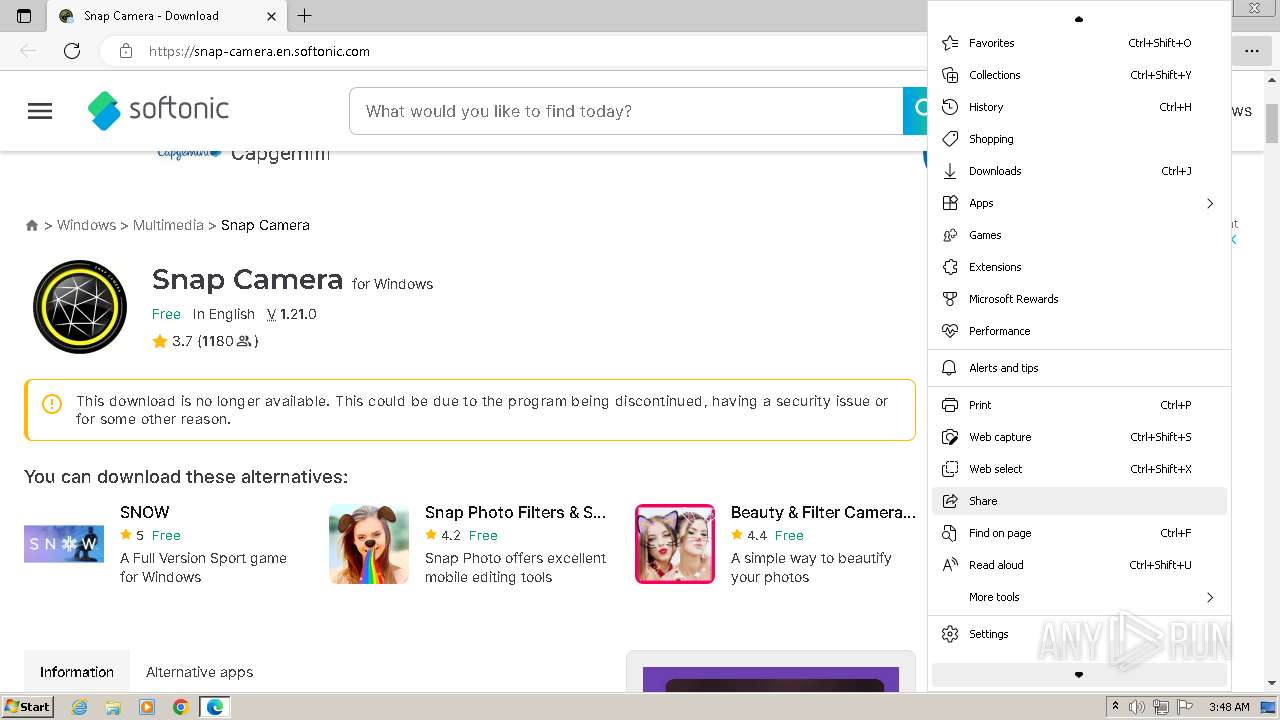The image size is (1280, 720).
Task: Click the Microsoft Edge taskbar icon
Action: (x=215, y=707)
